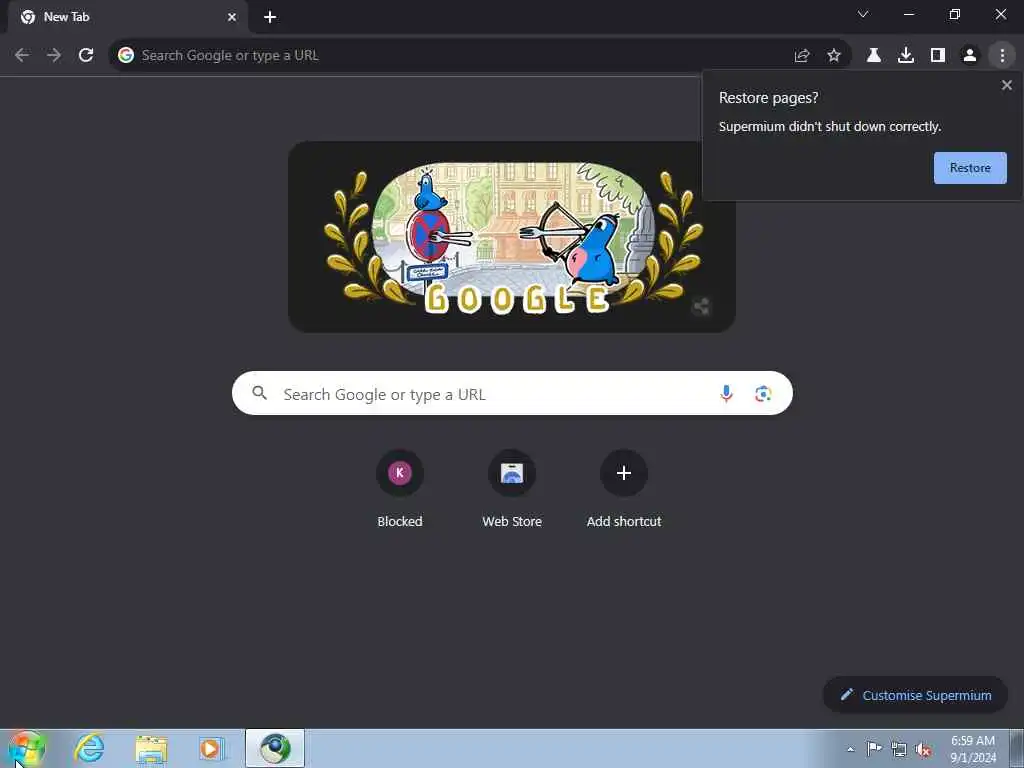Click the central Google search box

point(512,393)
